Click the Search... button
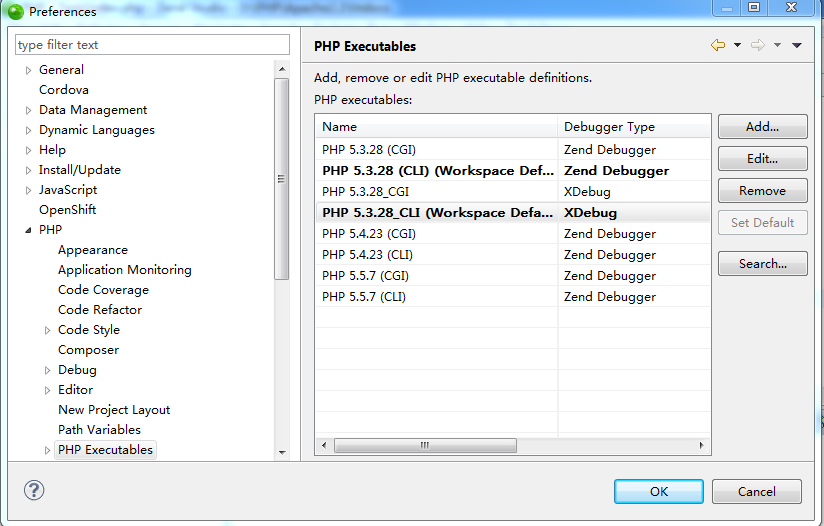The height and width of the screenshot is (526, 824). click(x=763, y=264)
